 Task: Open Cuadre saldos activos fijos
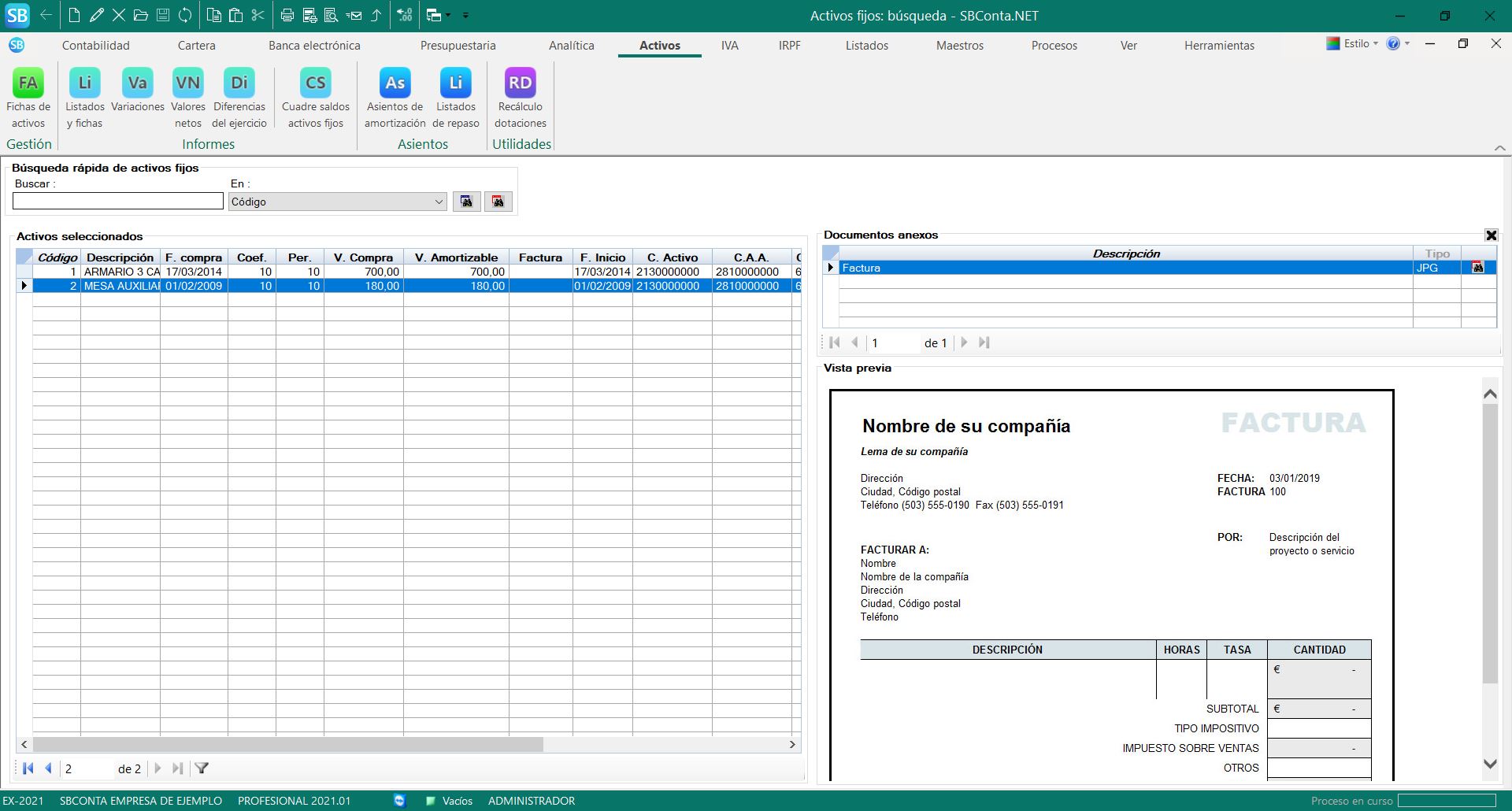[315, 83]
